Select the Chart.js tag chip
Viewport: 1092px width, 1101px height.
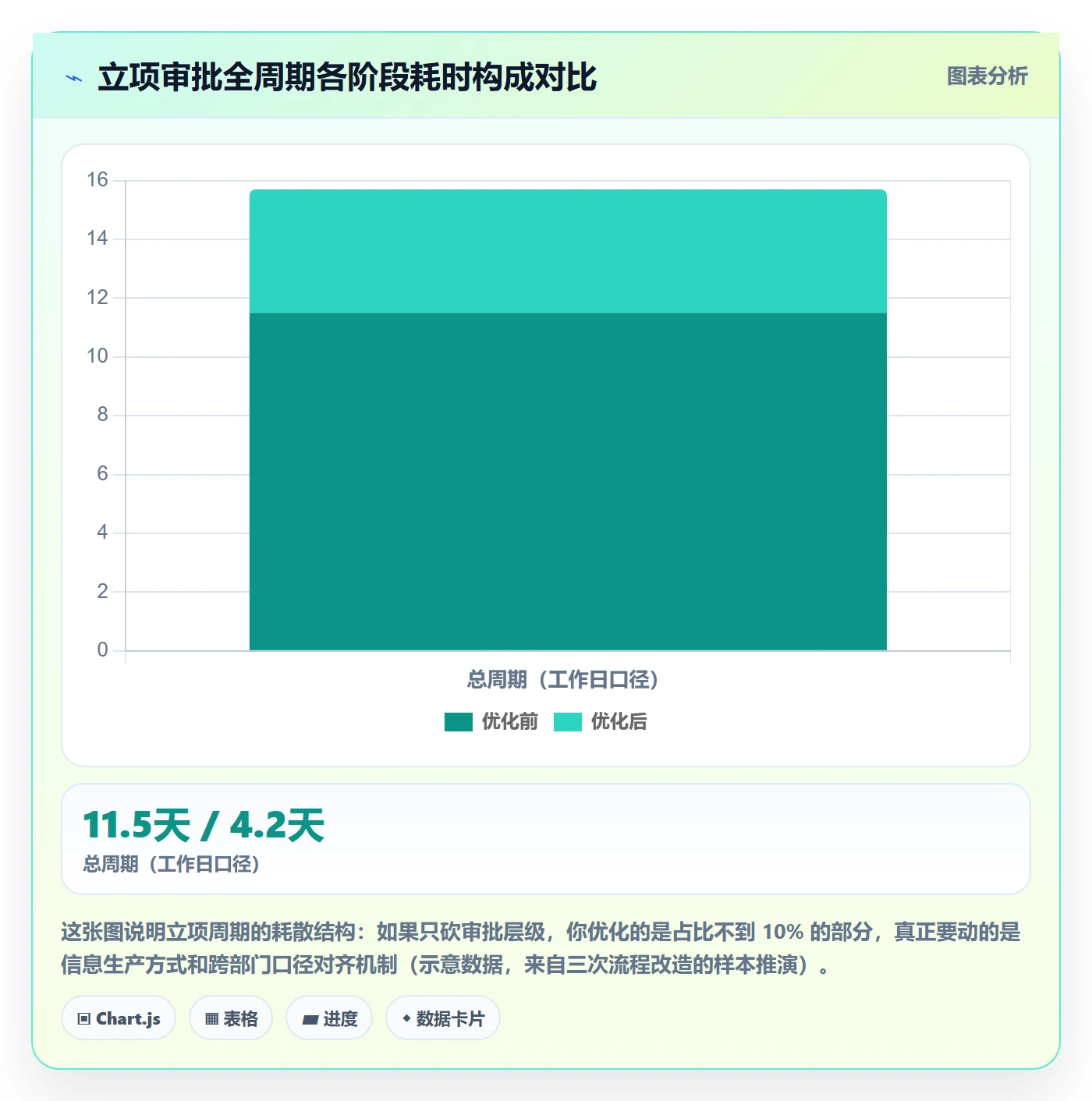(x=119, y=1018)
